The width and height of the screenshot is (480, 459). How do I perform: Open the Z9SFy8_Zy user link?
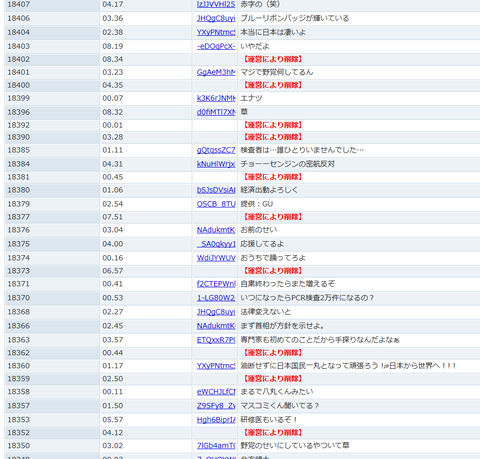pyautogui.click(x=216, y=406)
